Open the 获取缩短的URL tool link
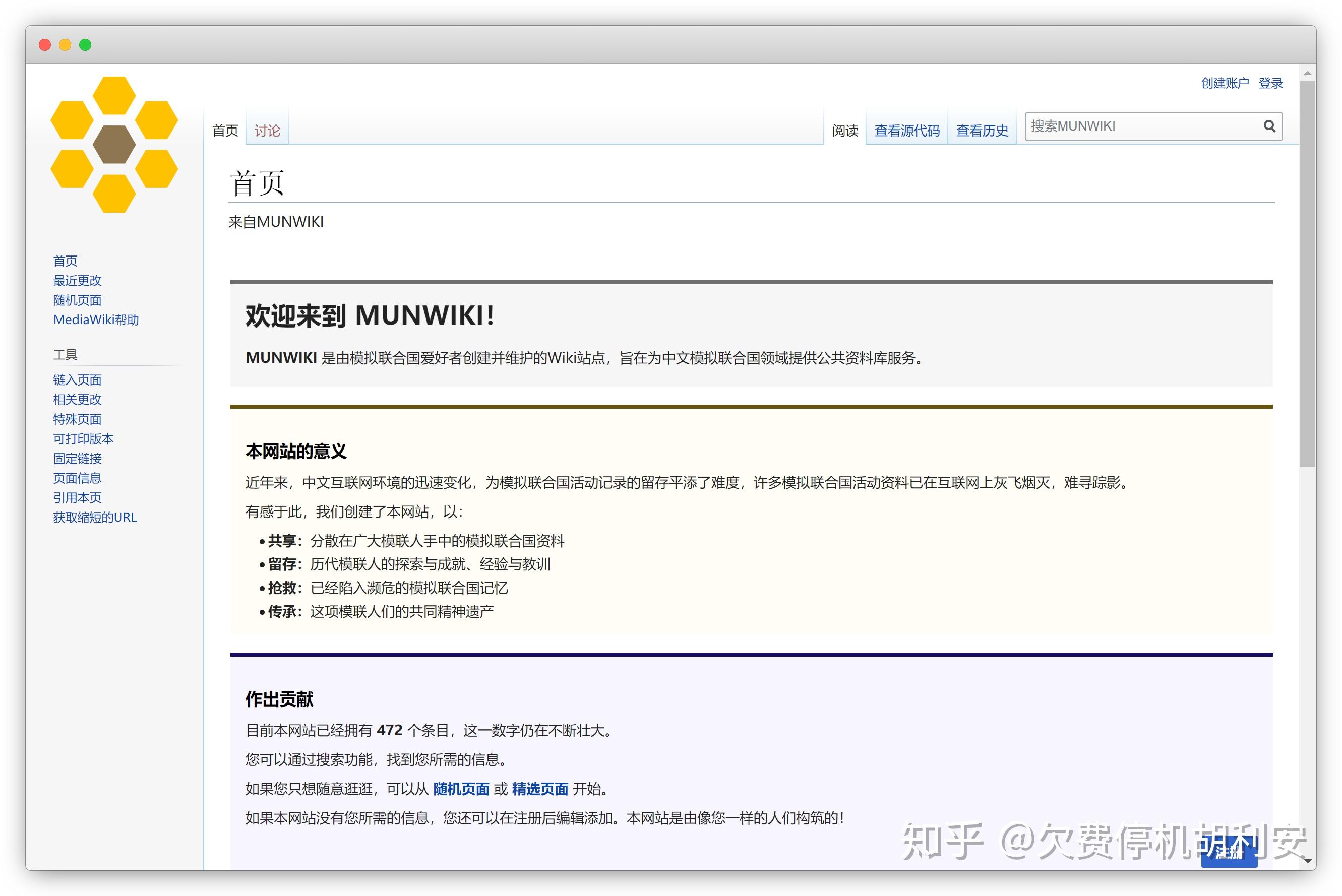Image resolution: width=1342 pixels, height=896 pixels. pyautogui.click(x=95, y=517)
